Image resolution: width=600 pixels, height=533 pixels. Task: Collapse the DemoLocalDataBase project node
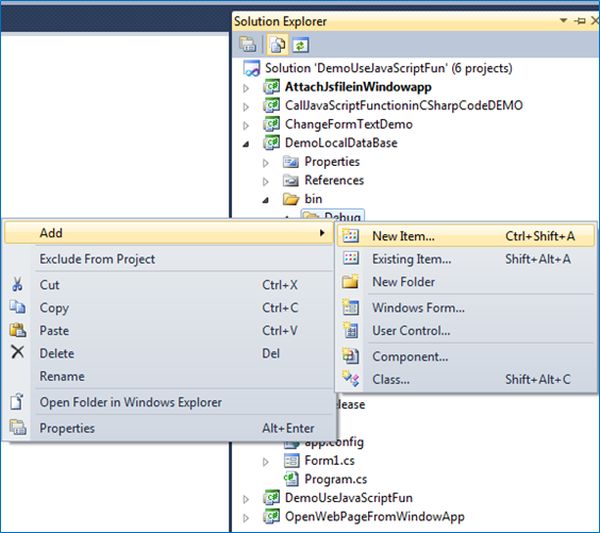(x=247, y=144)
